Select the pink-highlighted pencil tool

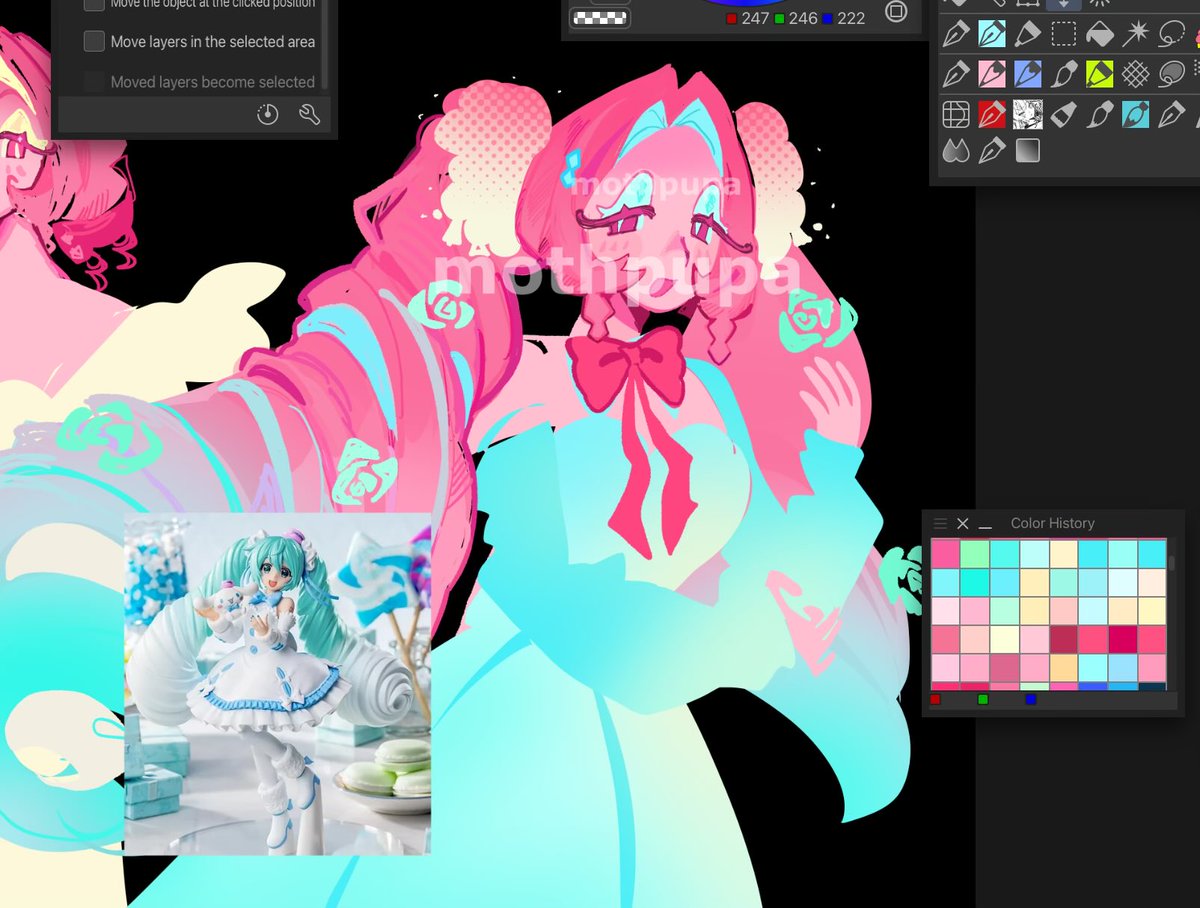click(991, 74)
